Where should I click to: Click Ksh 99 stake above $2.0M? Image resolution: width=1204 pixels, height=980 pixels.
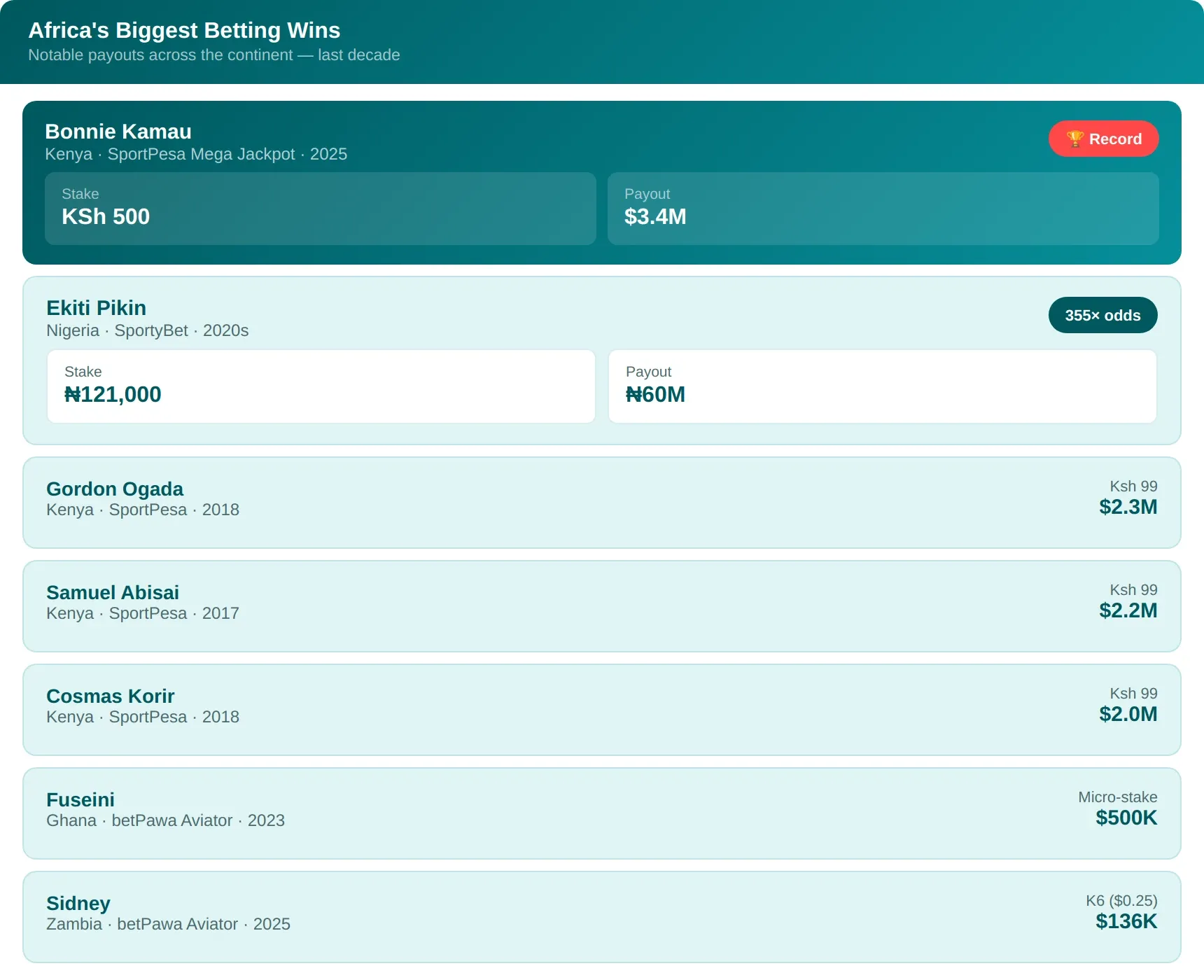click(1133, 693)
